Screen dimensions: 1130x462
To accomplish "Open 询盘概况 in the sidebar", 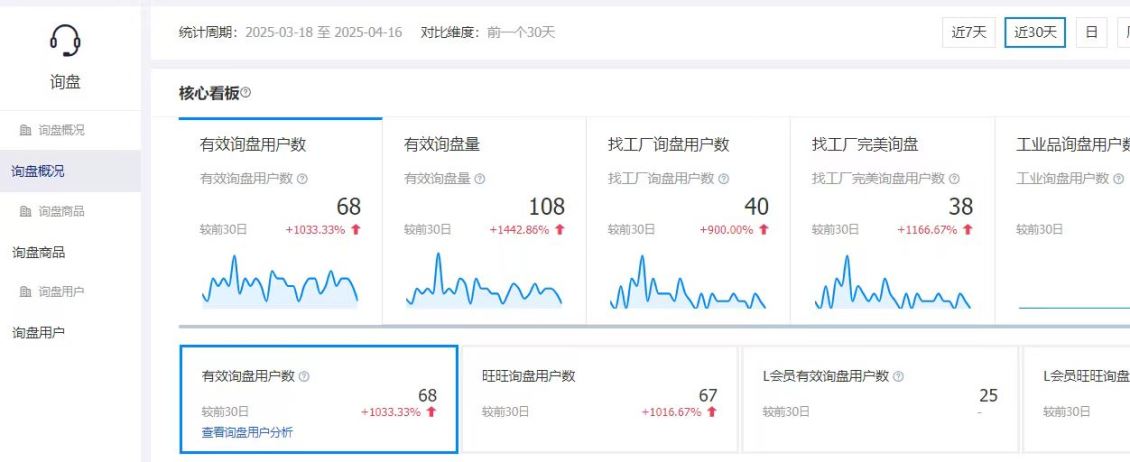I will (38, 171).
